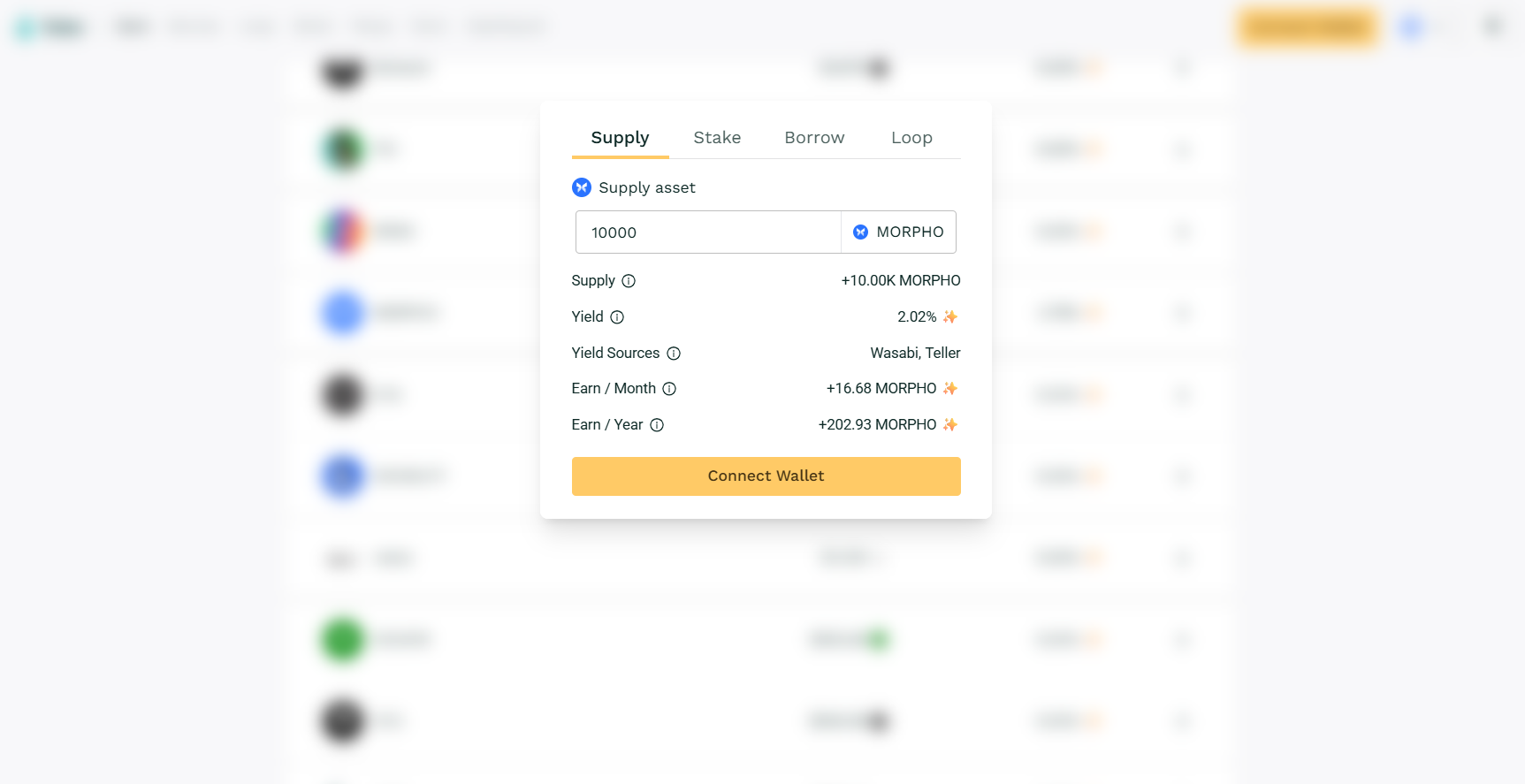The image size is (1525, 784).
Task: Click the blurred green token row icon
Action: click(x=342, y=639)
